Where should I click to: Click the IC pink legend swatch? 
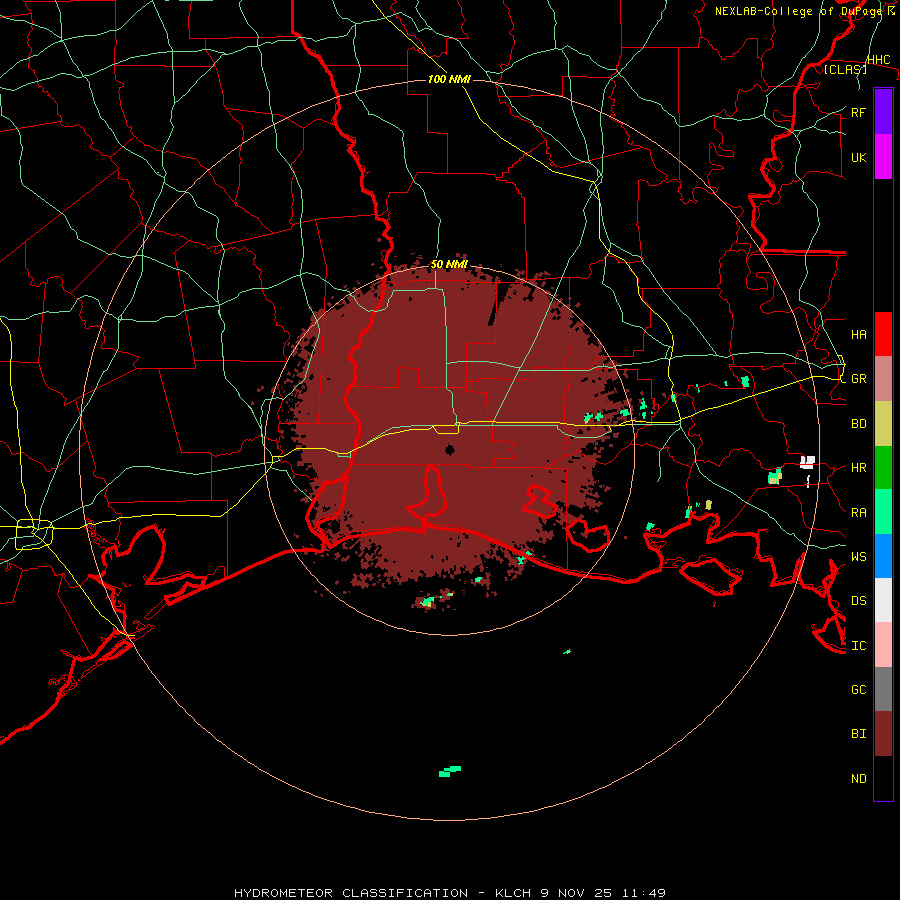pos(883,645)
